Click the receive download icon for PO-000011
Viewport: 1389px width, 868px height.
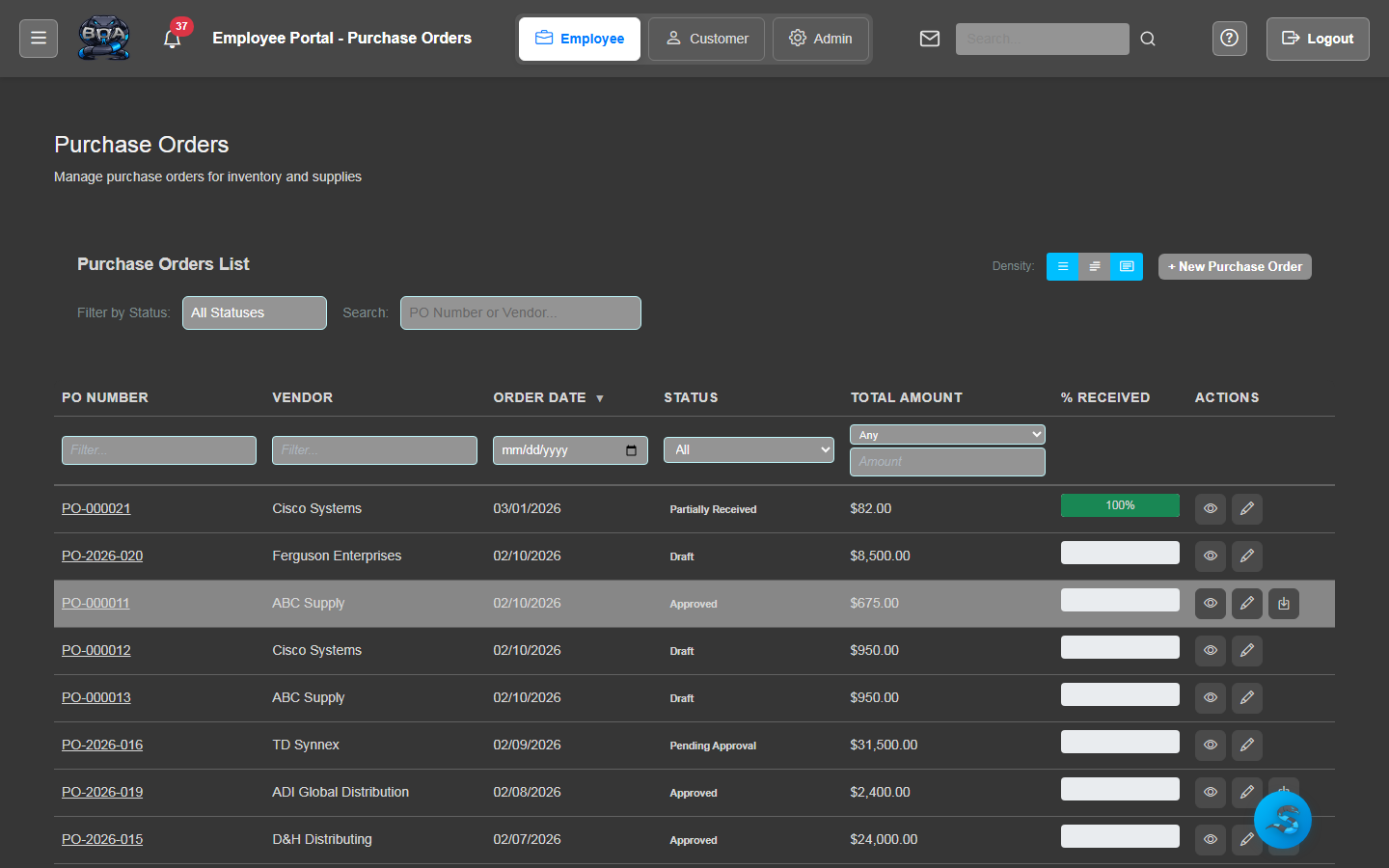tap(1283, 603)
